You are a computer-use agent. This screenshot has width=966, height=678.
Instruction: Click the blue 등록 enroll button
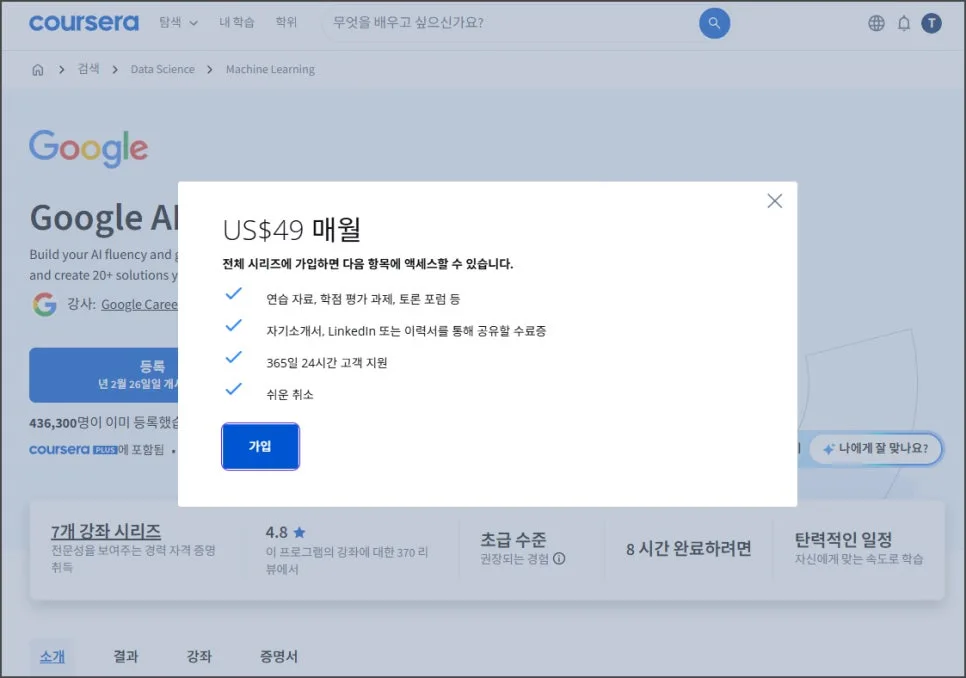coord(104,375)
